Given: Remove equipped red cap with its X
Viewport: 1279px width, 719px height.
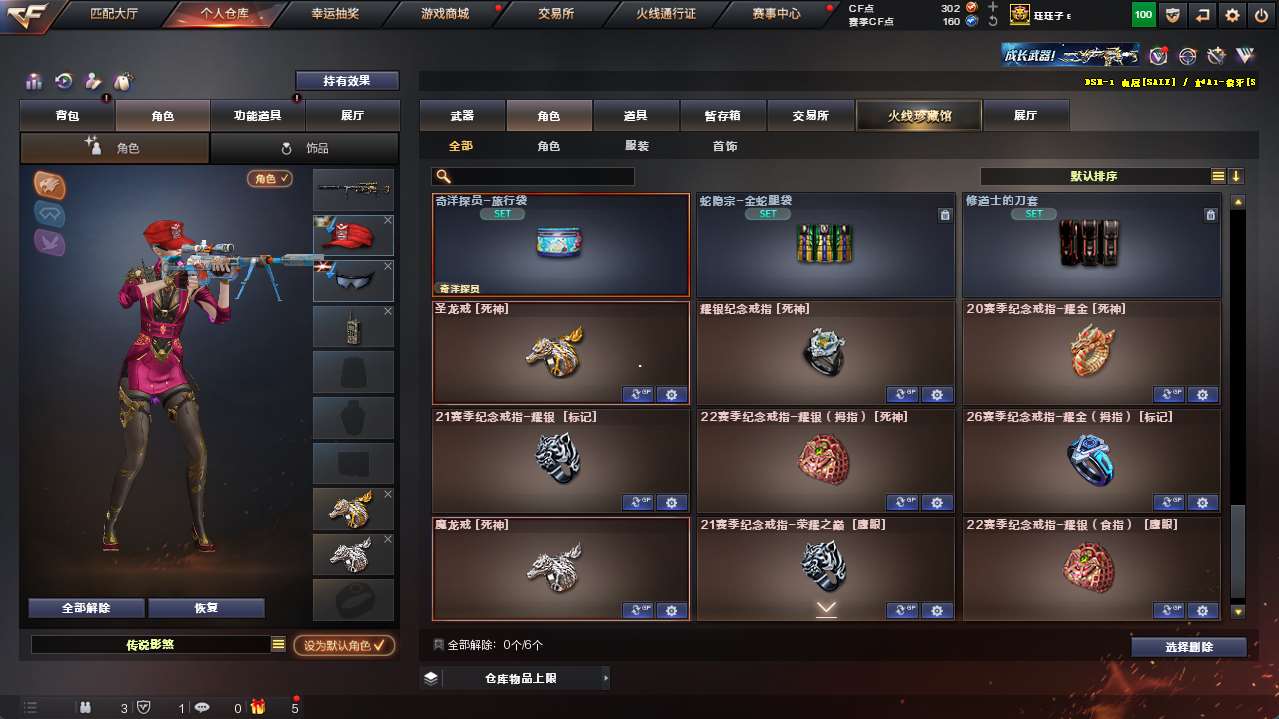Looking at the screenshot, I should pyautogui.click(x=388, y=220).
